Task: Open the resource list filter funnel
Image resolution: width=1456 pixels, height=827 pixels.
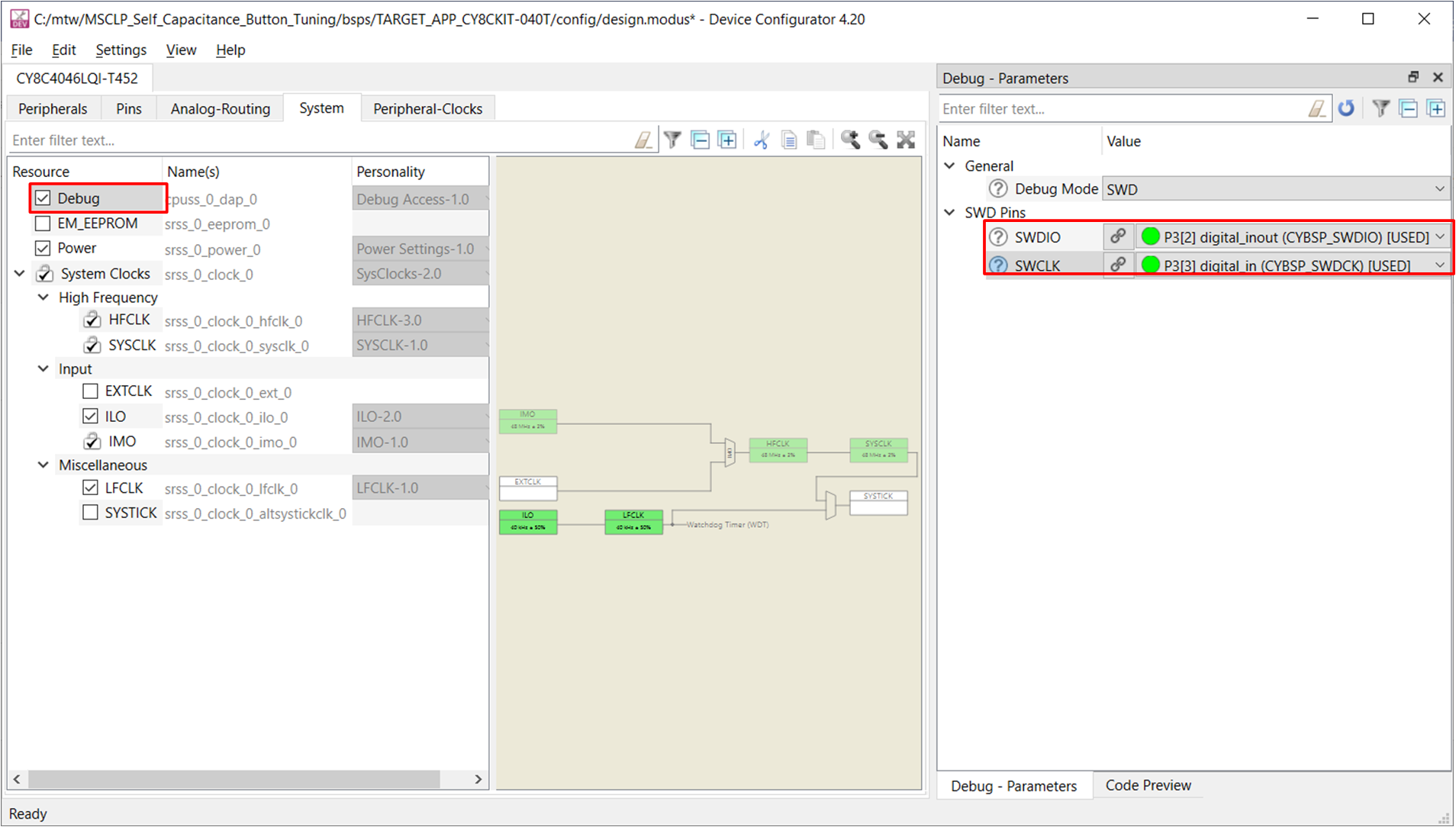Action: 672,140
